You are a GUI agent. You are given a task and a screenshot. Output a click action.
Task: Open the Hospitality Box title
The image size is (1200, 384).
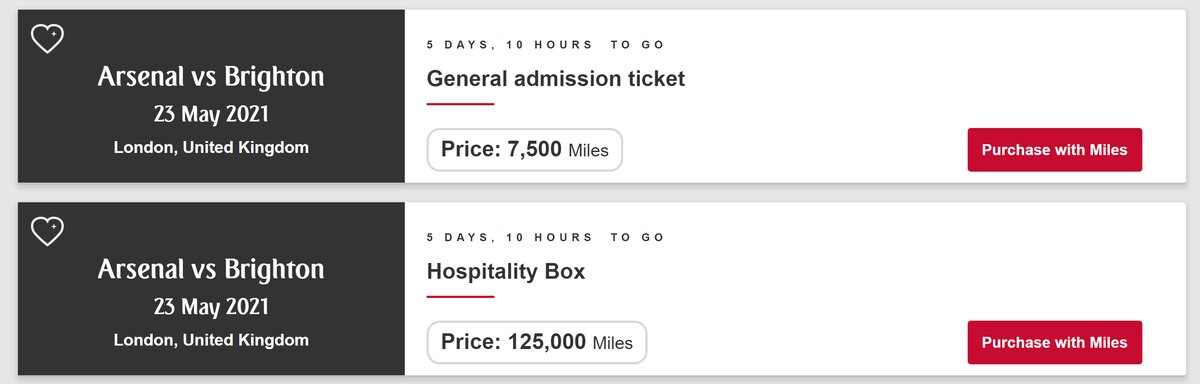coord(506,271)
